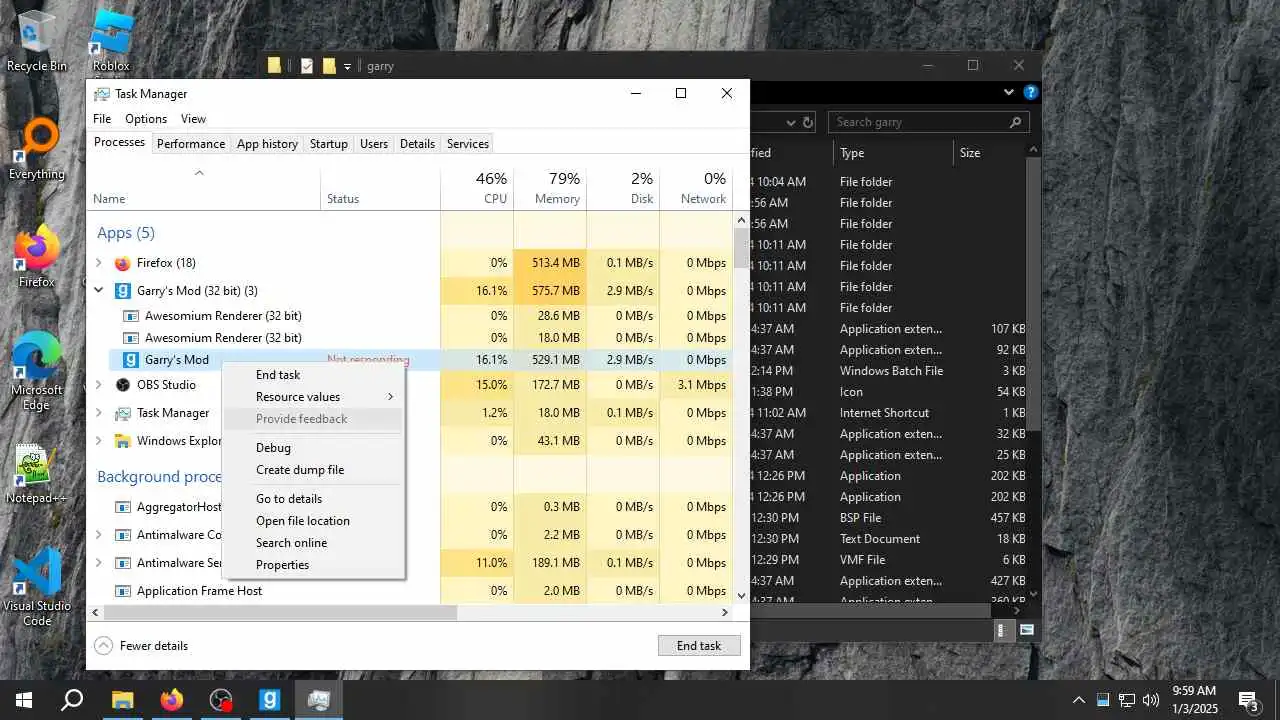Switch to the Details tab
The width and height of the screenshot is (1280, 720).
click(417, 144)
